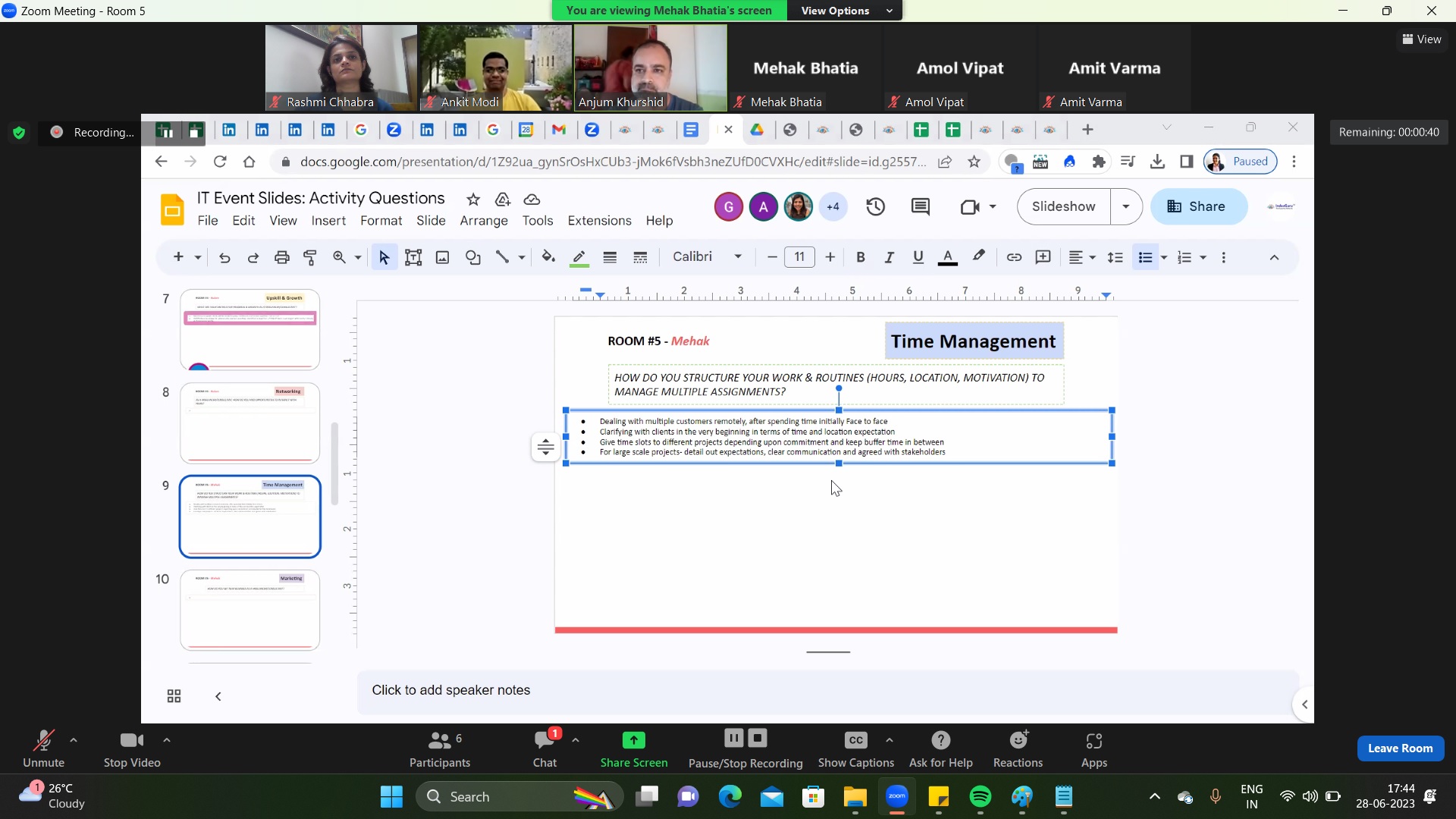Expand the bulleted list options dropdown
1456x819 pixels.
coord(1163,258)
